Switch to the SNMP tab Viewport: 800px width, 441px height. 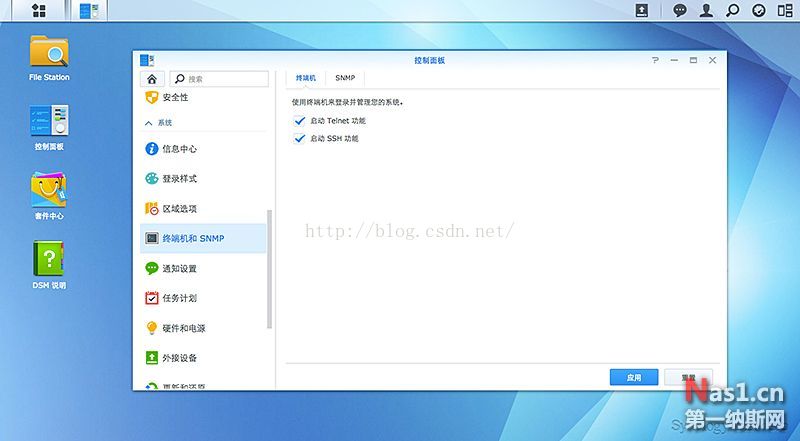click(x=345, y=78)
